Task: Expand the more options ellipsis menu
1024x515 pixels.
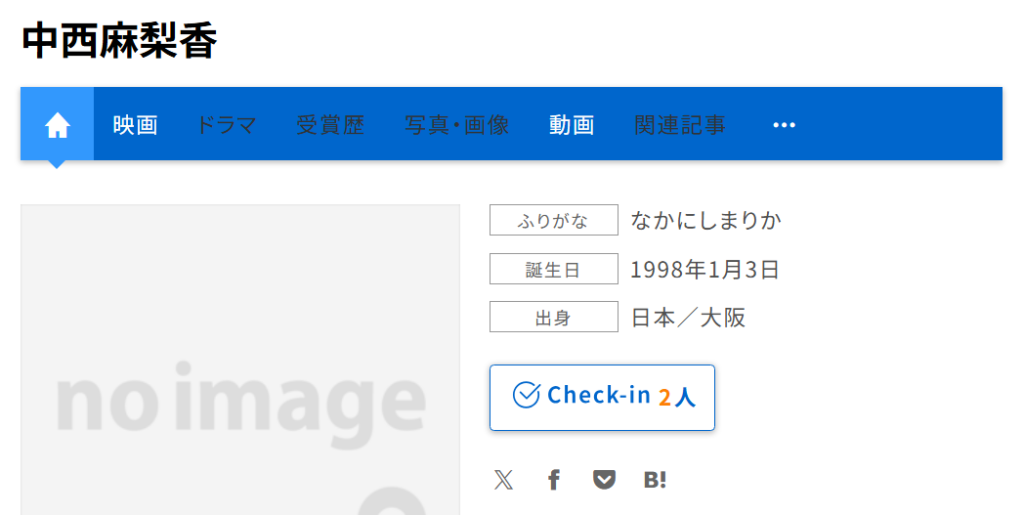Action: click(x=784, y=125)
